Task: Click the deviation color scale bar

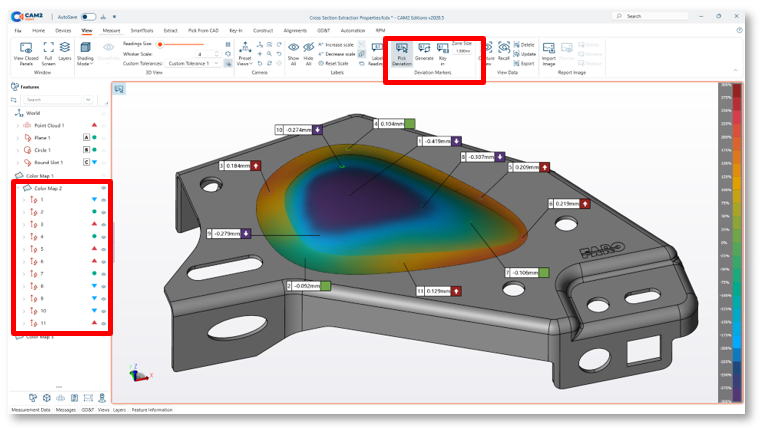Action: click(x=737, y=242)
